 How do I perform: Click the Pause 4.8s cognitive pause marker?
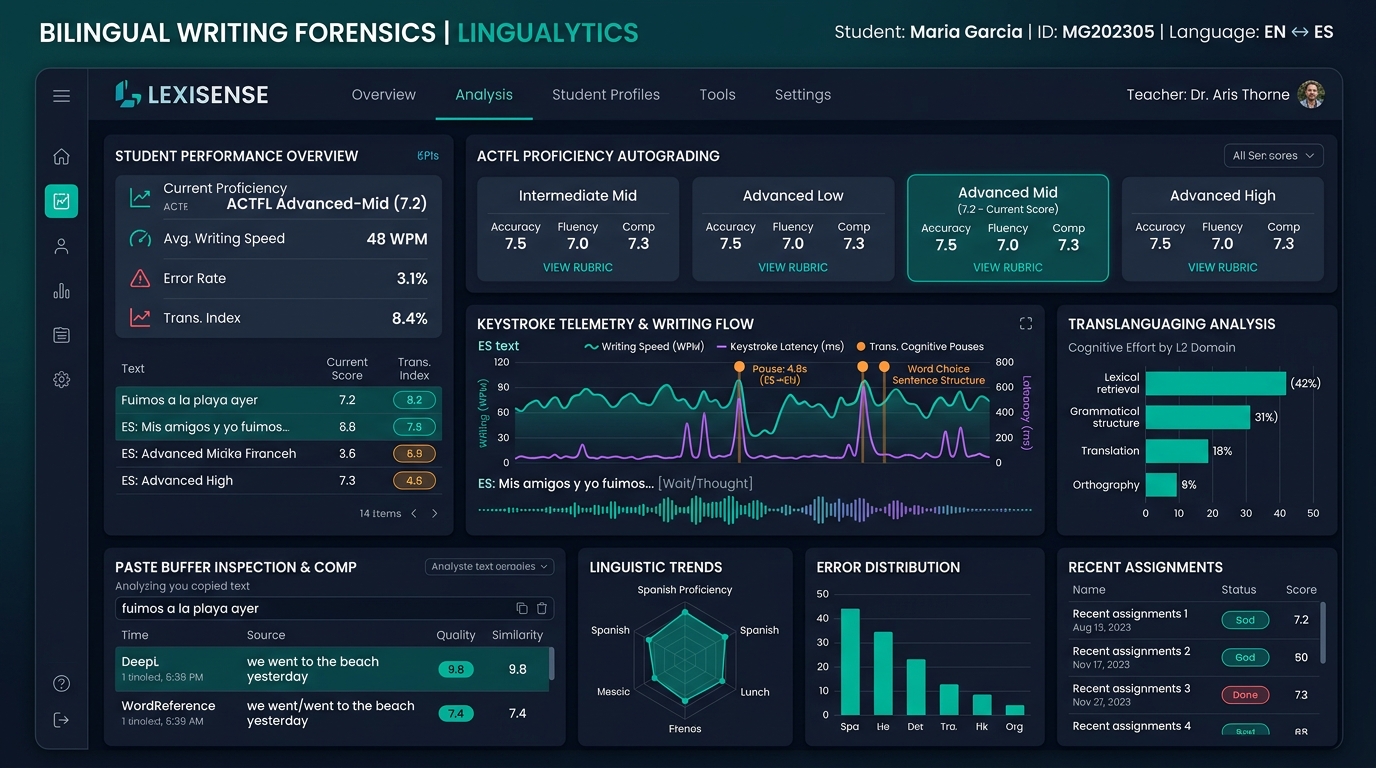(739, 367)
